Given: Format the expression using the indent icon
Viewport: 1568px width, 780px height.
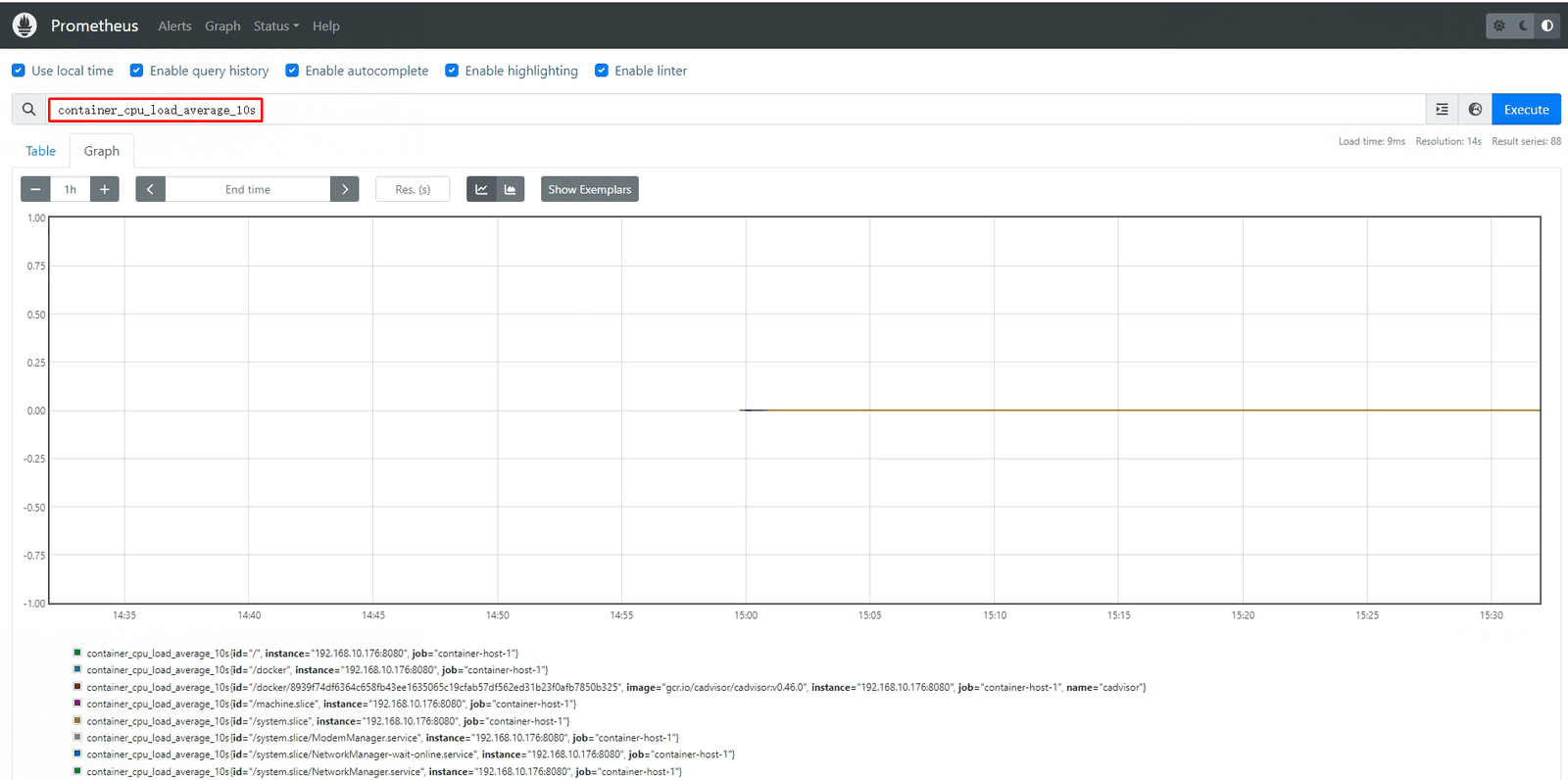Looking at the screenshot, I should coord(1442,110).
